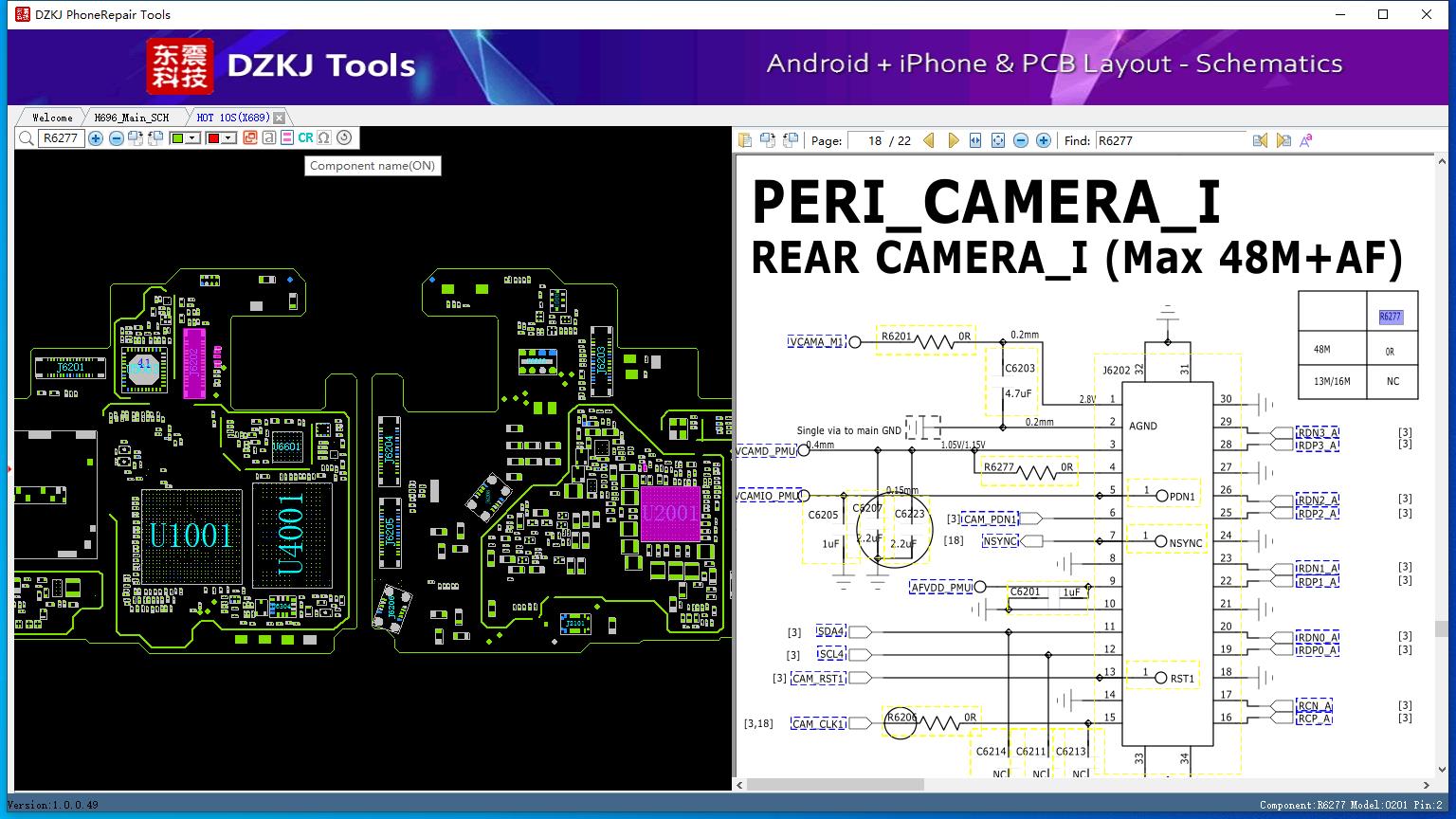Click the Version:1.0.0.49 status text
1456x819 pixels.
[53, 806]
